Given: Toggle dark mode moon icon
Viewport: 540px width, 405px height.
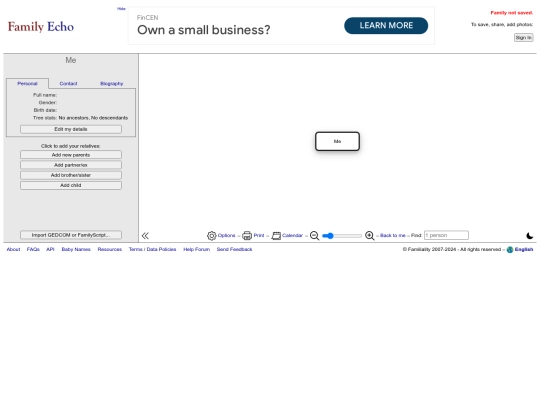Looking at the screenshot, I should (530, 236).
